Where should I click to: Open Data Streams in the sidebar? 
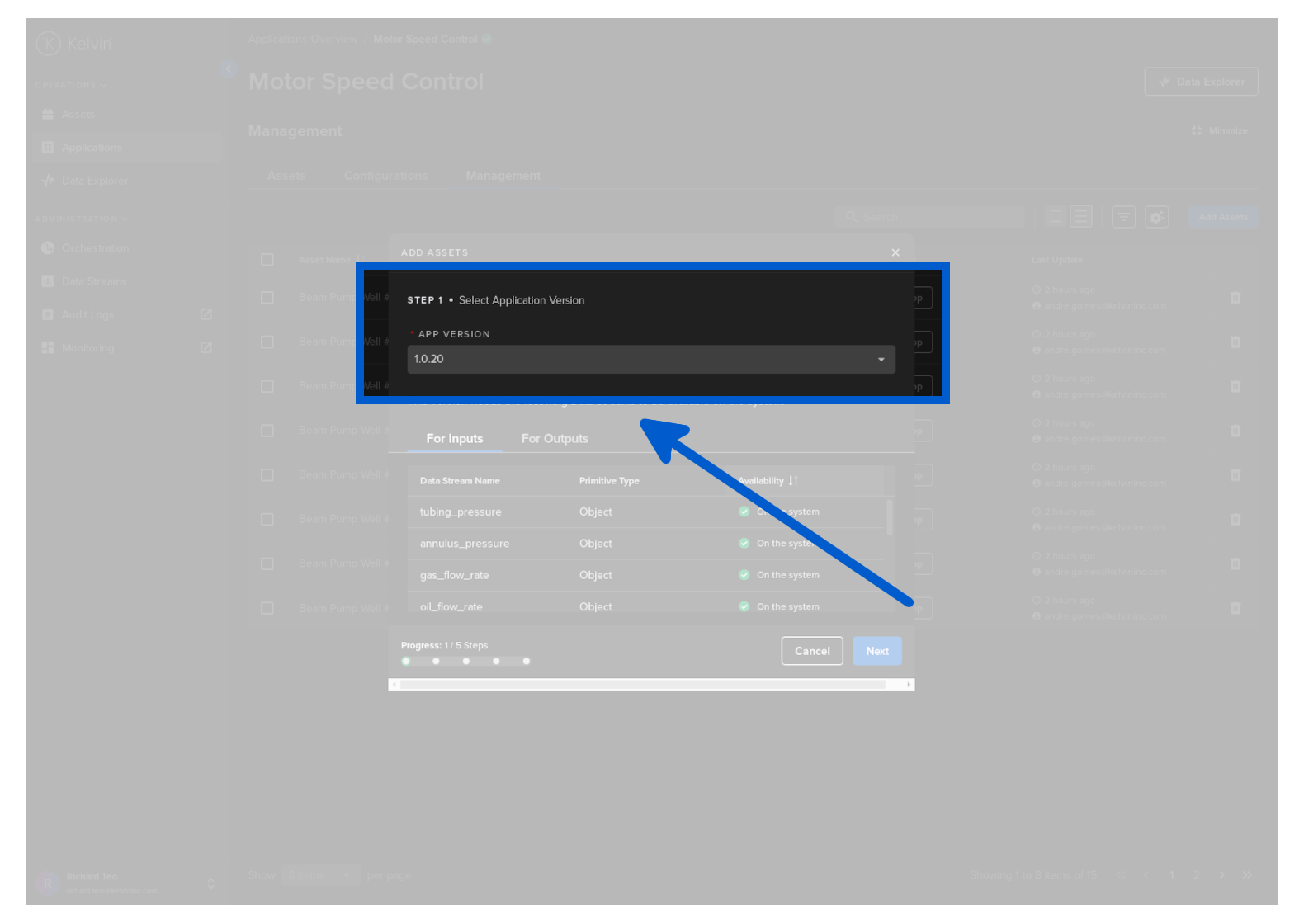(93, 281)
